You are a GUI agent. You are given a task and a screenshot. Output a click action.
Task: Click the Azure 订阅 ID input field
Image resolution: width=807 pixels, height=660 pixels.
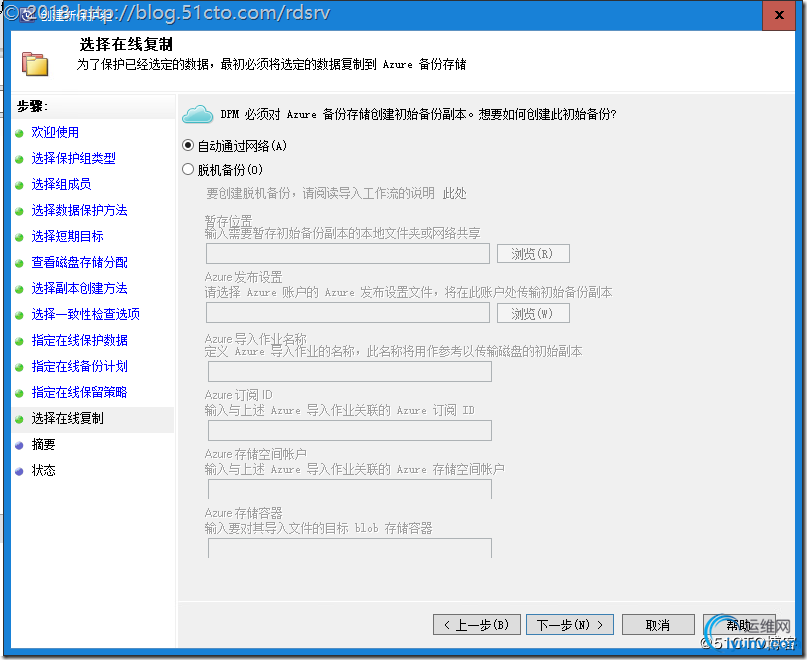349,431
